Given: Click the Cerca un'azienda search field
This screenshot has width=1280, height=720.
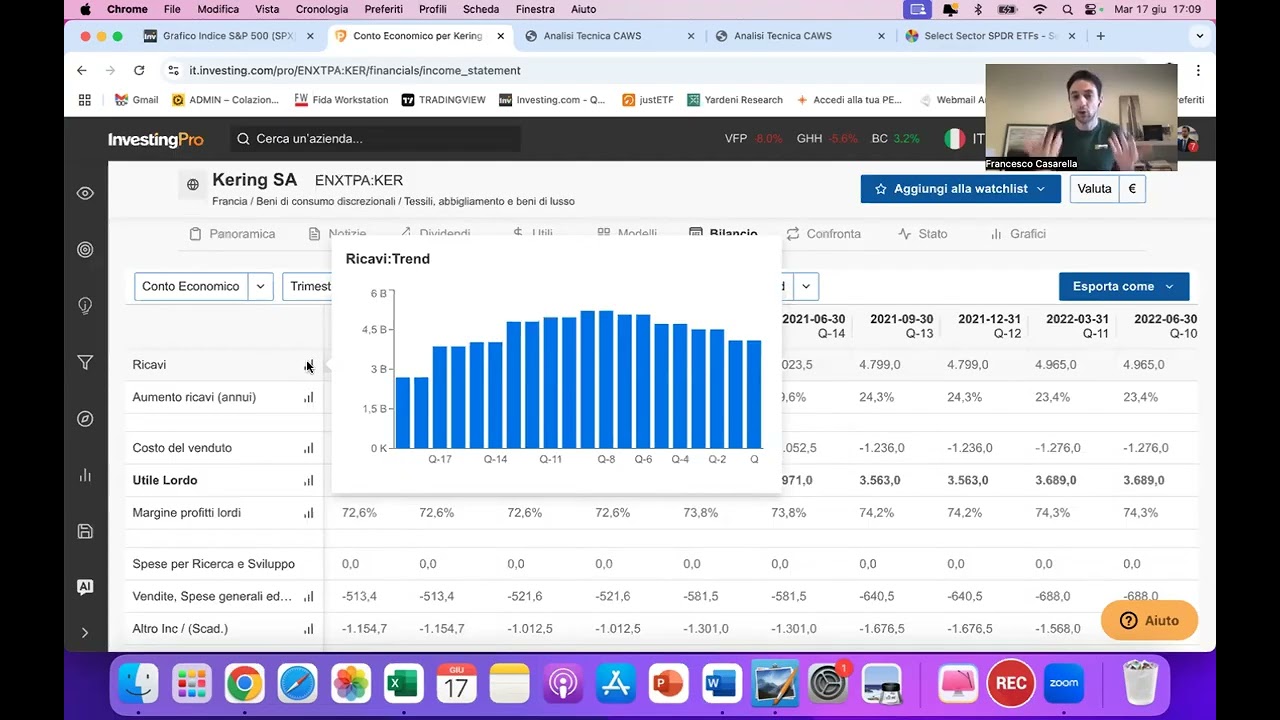Looking at the screenshot, I should (375, 139).
